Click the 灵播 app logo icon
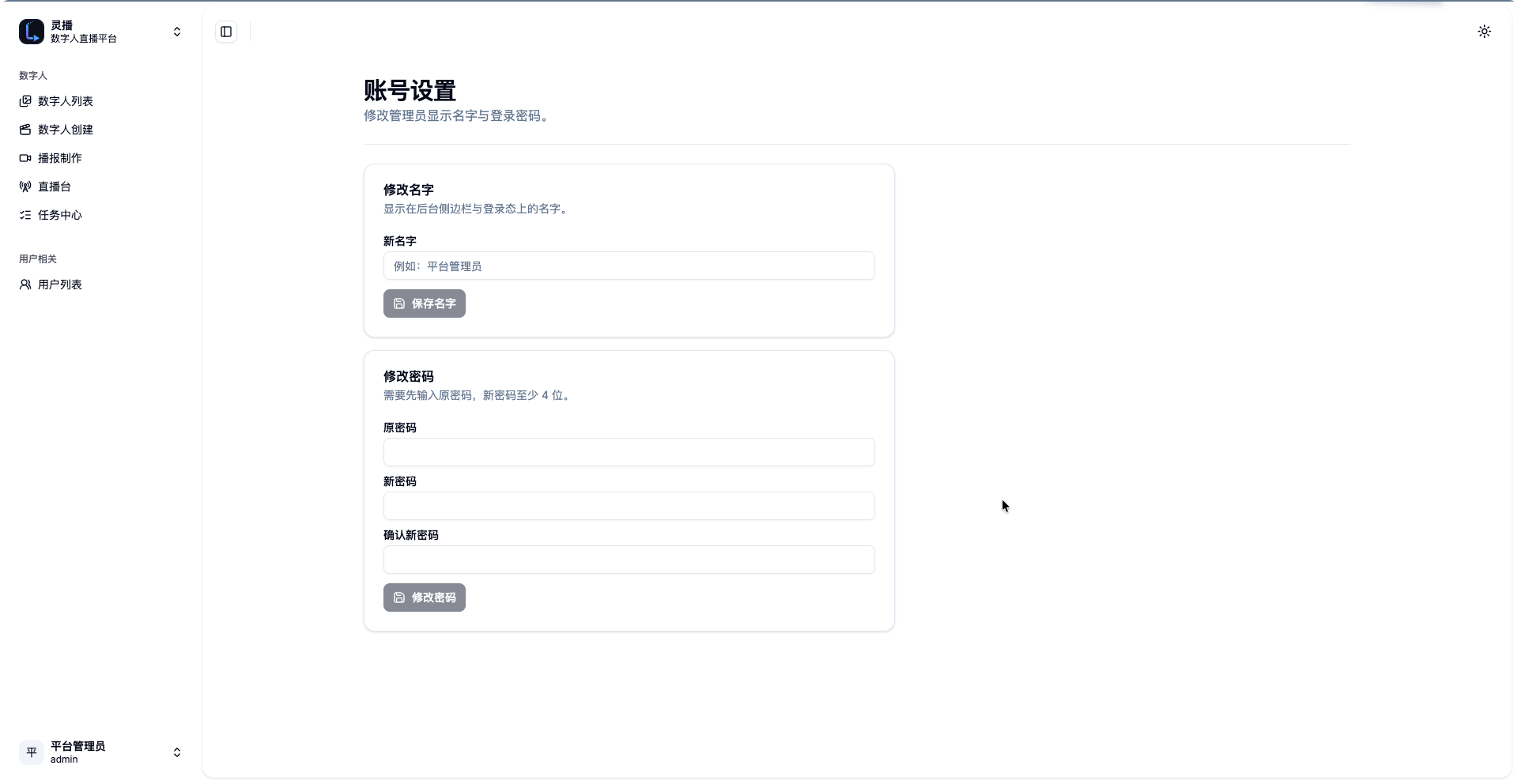The image size is (1518, 784). 32,32
